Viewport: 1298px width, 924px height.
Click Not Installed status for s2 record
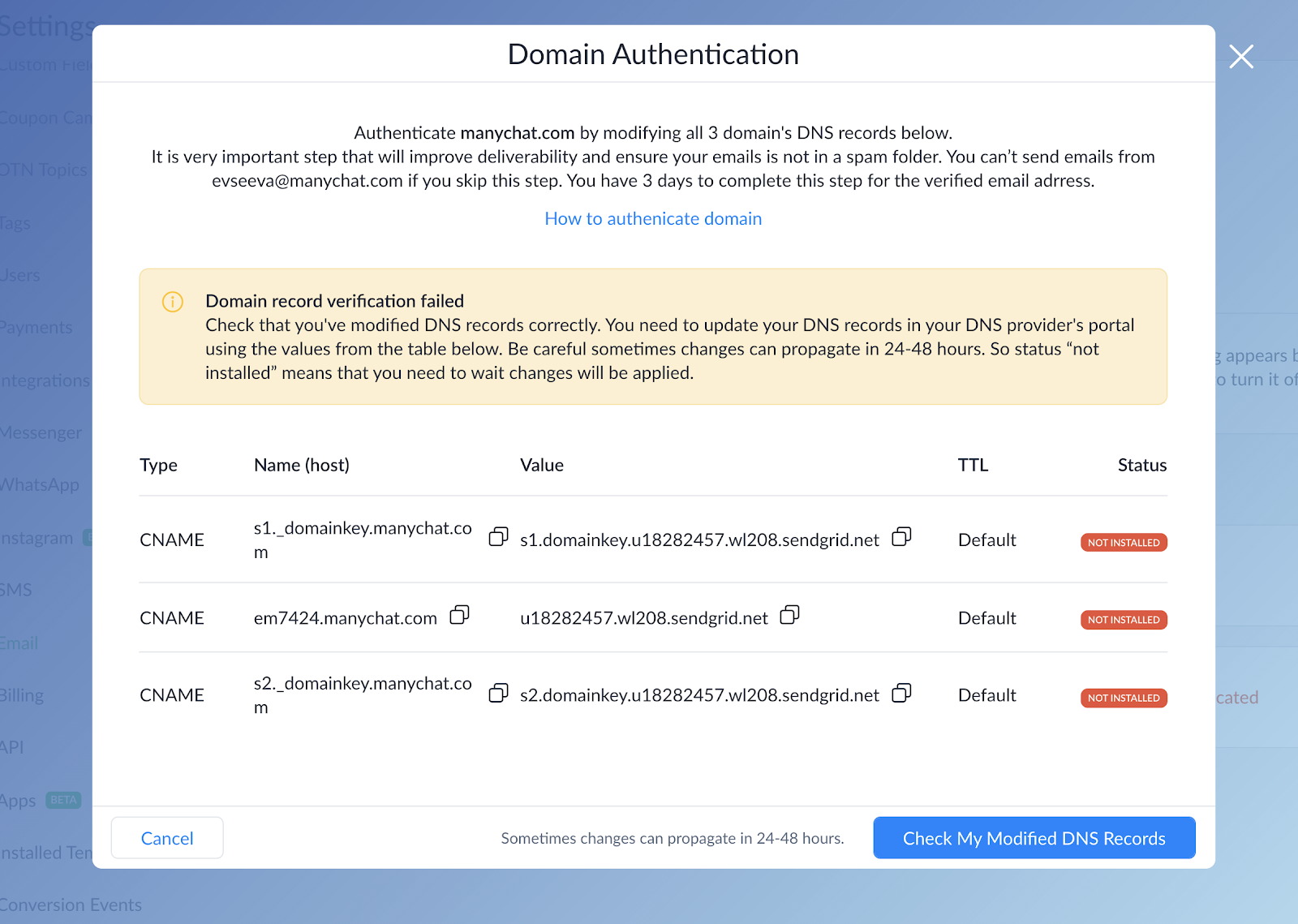[1123, 698]
